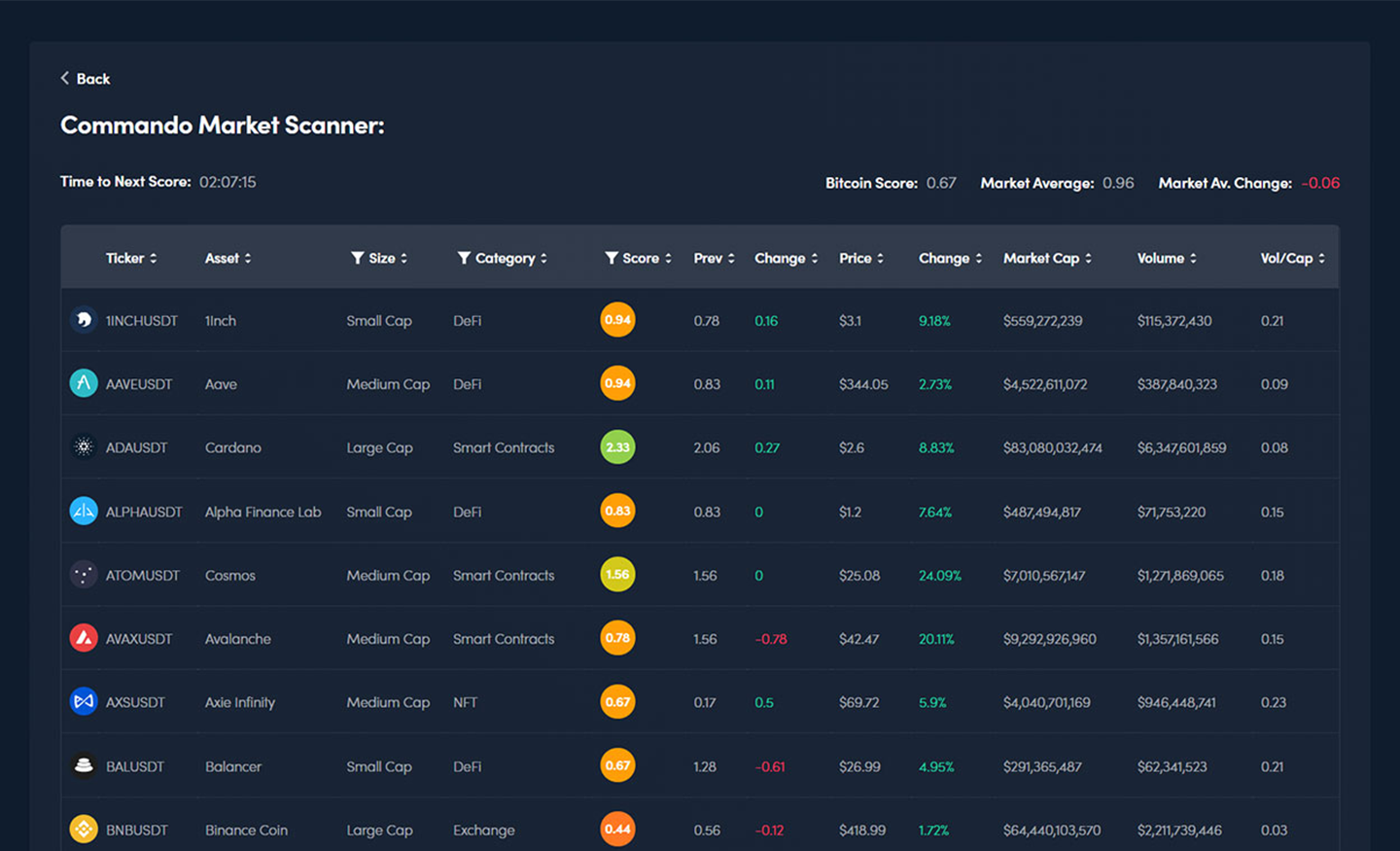The image size is (1400, 851).
Task: Open the Score column filter
Action: point(612,258)
